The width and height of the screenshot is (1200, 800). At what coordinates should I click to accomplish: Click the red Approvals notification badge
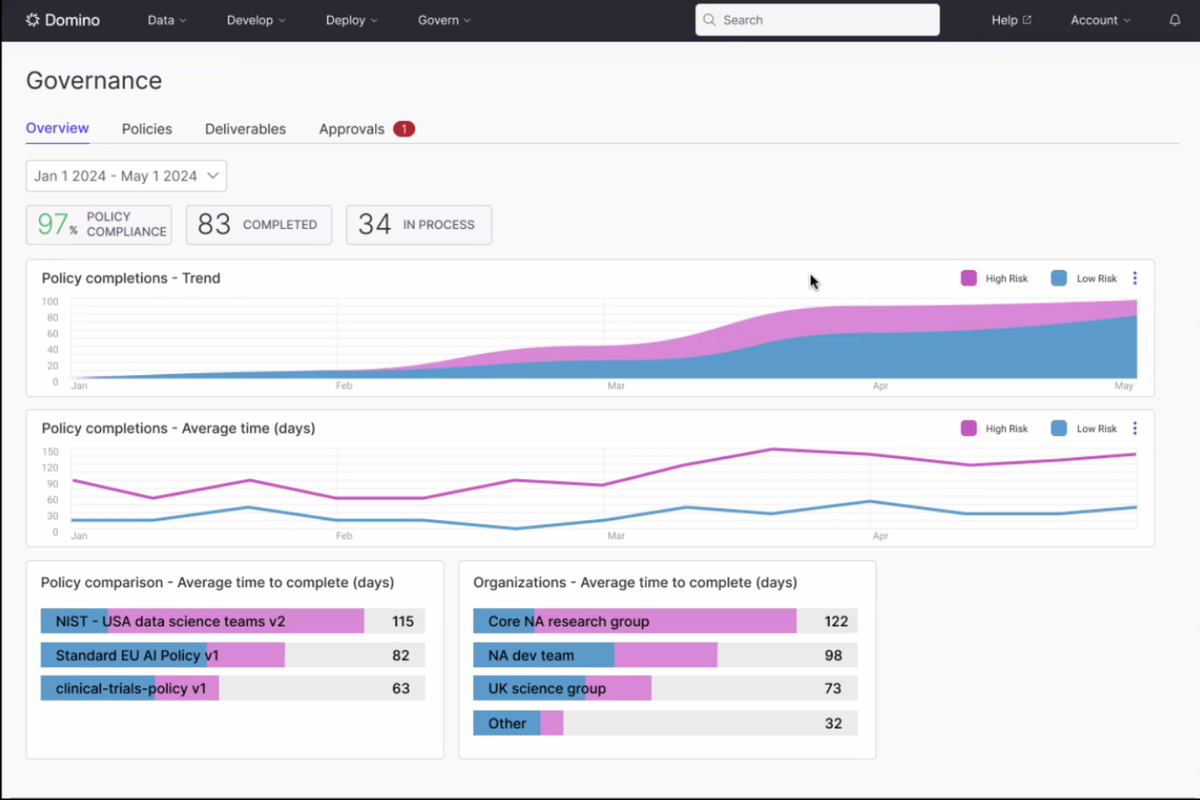click(x=403, y=128)
